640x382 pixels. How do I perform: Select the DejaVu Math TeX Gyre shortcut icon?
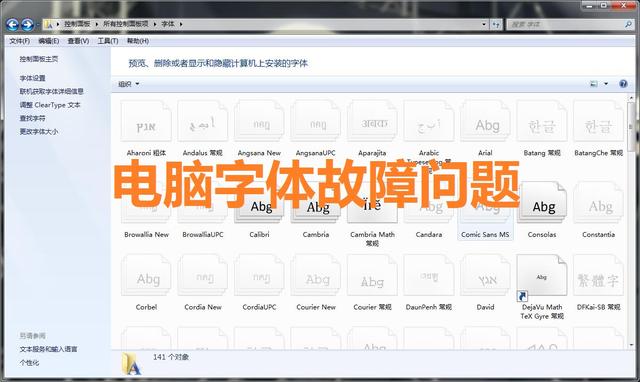[x=542, y=278]
